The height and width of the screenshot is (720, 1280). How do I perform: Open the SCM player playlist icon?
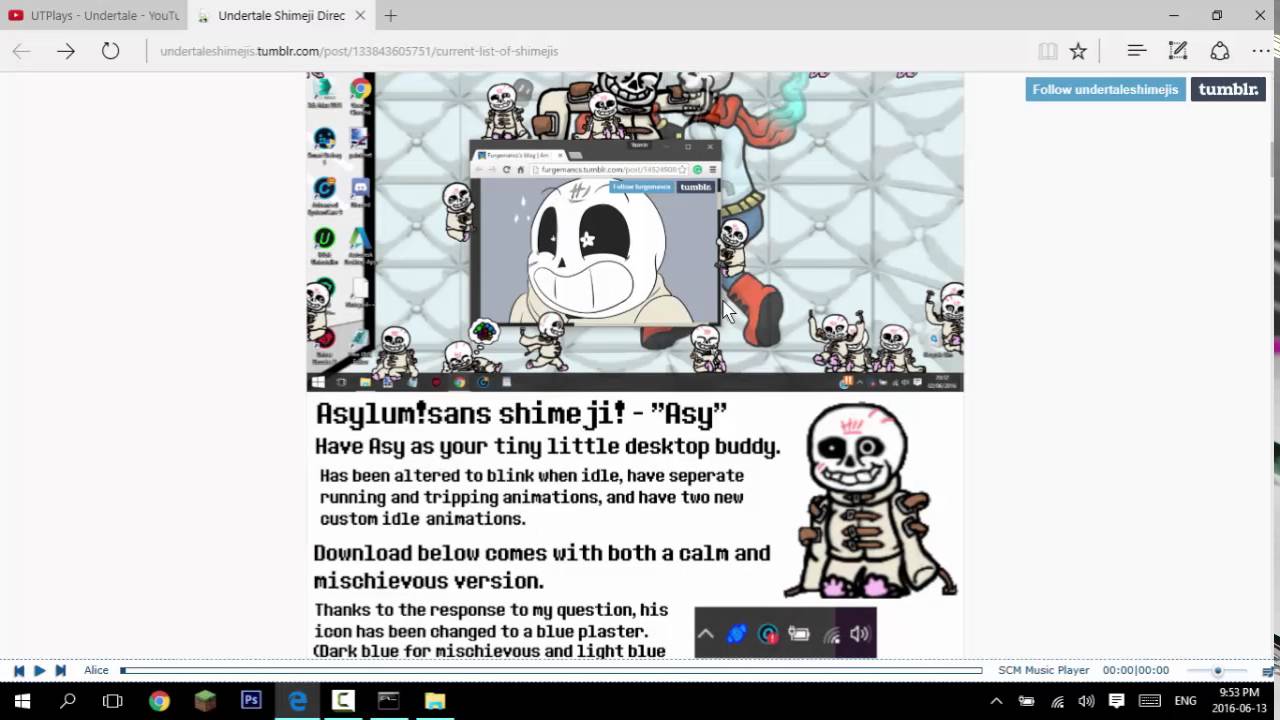click(x=1268, y=671)
